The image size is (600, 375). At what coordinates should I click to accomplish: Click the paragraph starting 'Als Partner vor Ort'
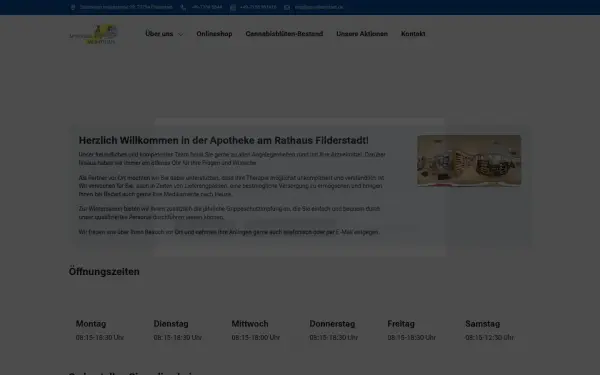pyautogui.click(x=232, y=186)
